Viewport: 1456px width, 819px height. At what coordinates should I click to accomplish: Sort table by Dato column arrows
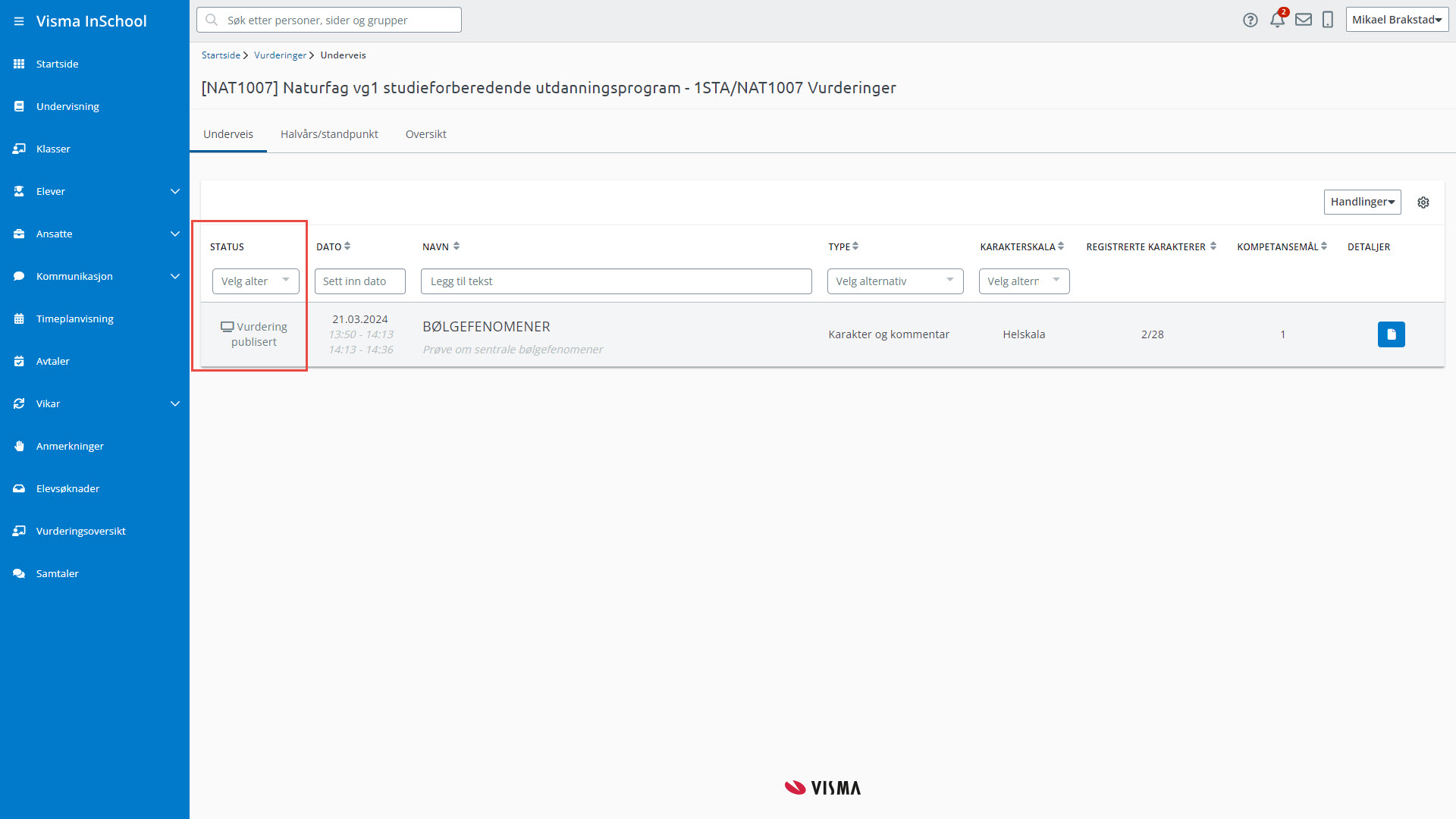[347, 246]
